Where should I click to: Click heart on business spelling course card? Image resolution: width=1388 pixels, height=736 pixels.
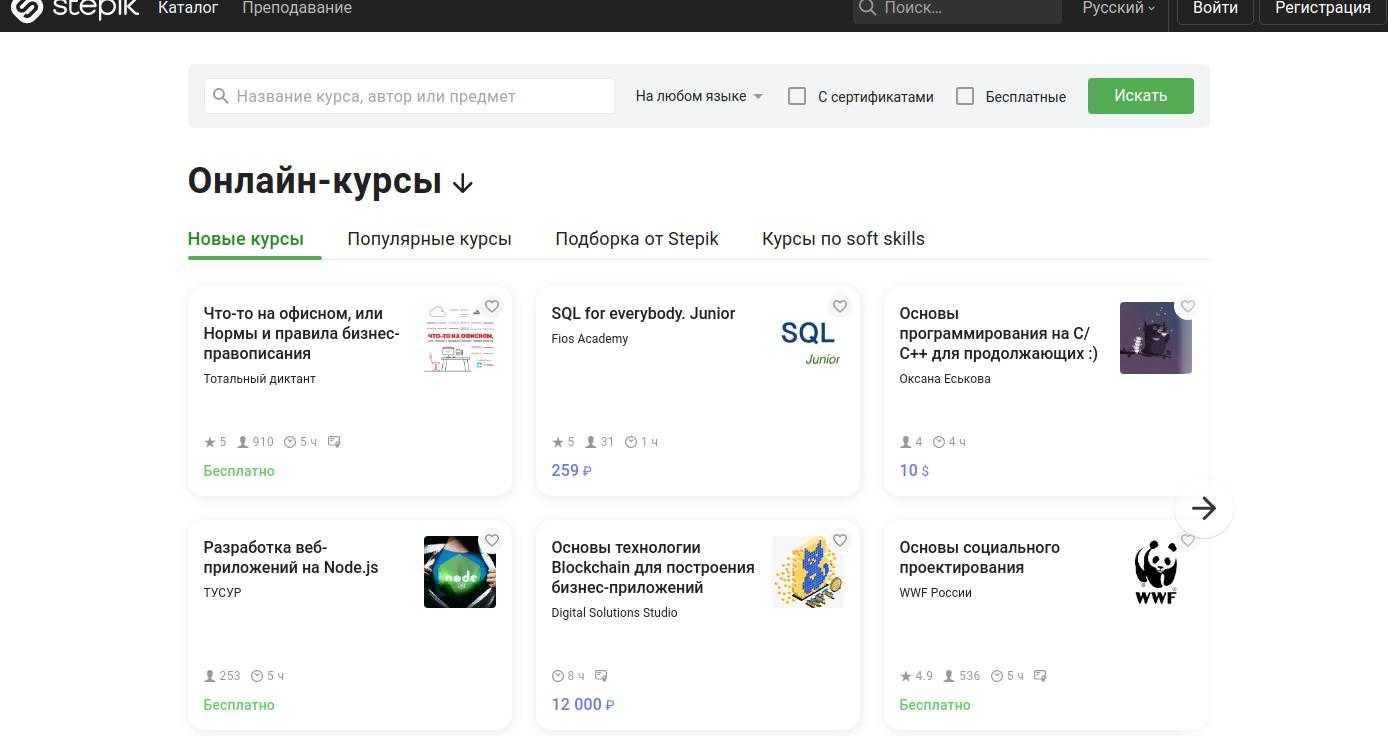[492, 307]
